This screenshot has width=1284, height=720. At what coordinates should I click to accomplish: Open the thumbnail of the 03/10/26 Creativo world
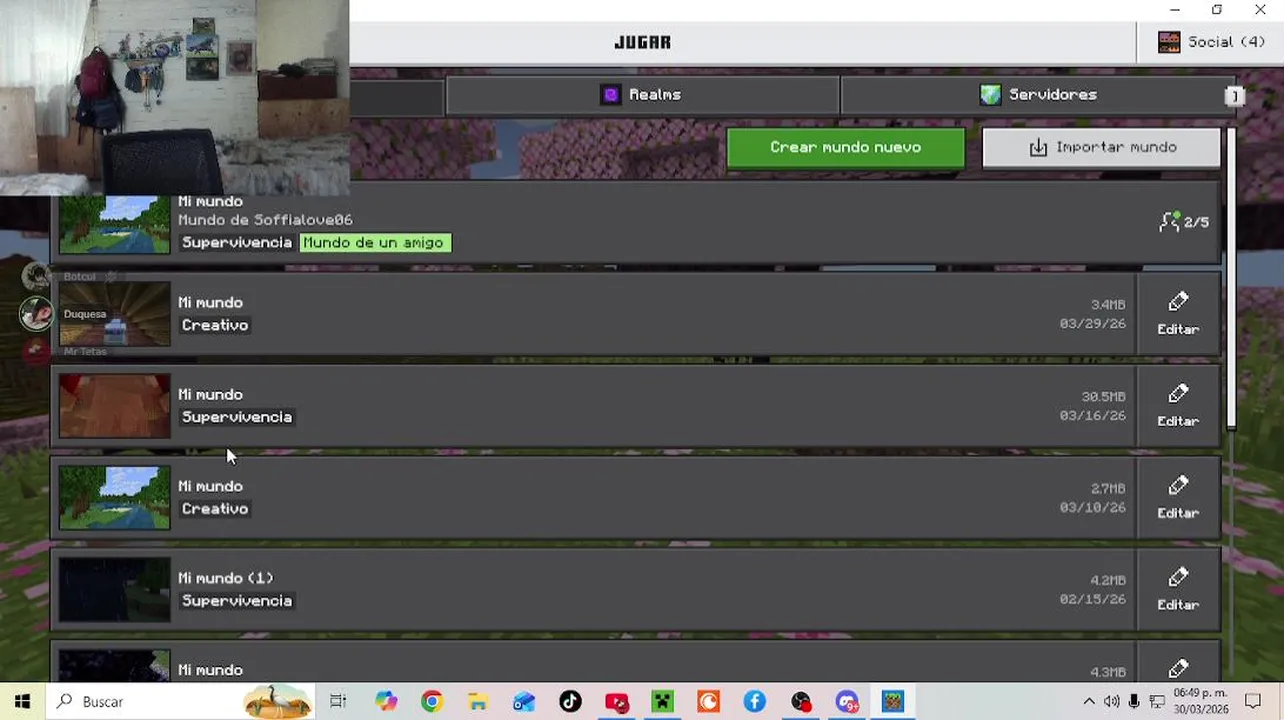click(114, 498)
